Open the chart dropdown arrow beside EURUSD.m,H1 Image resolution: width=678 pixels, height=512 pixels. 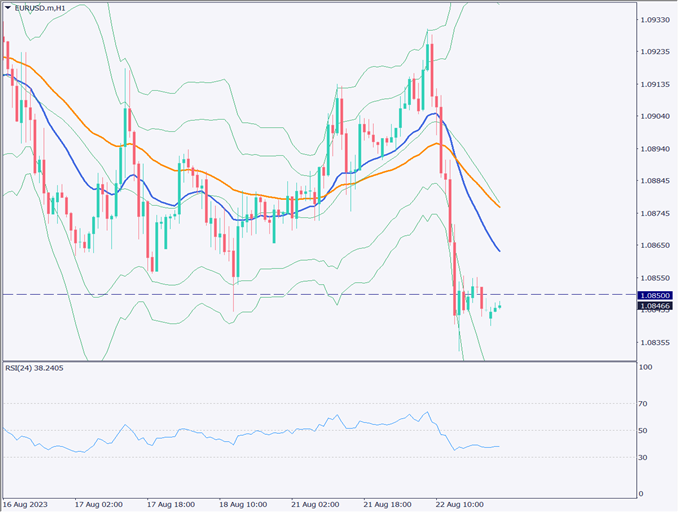7,8
